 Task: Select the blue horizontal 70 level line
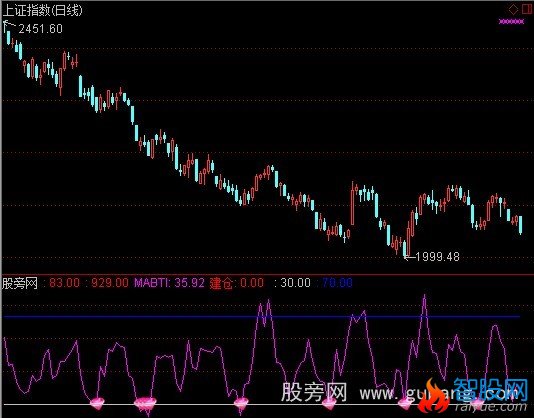tap(262, 317)
